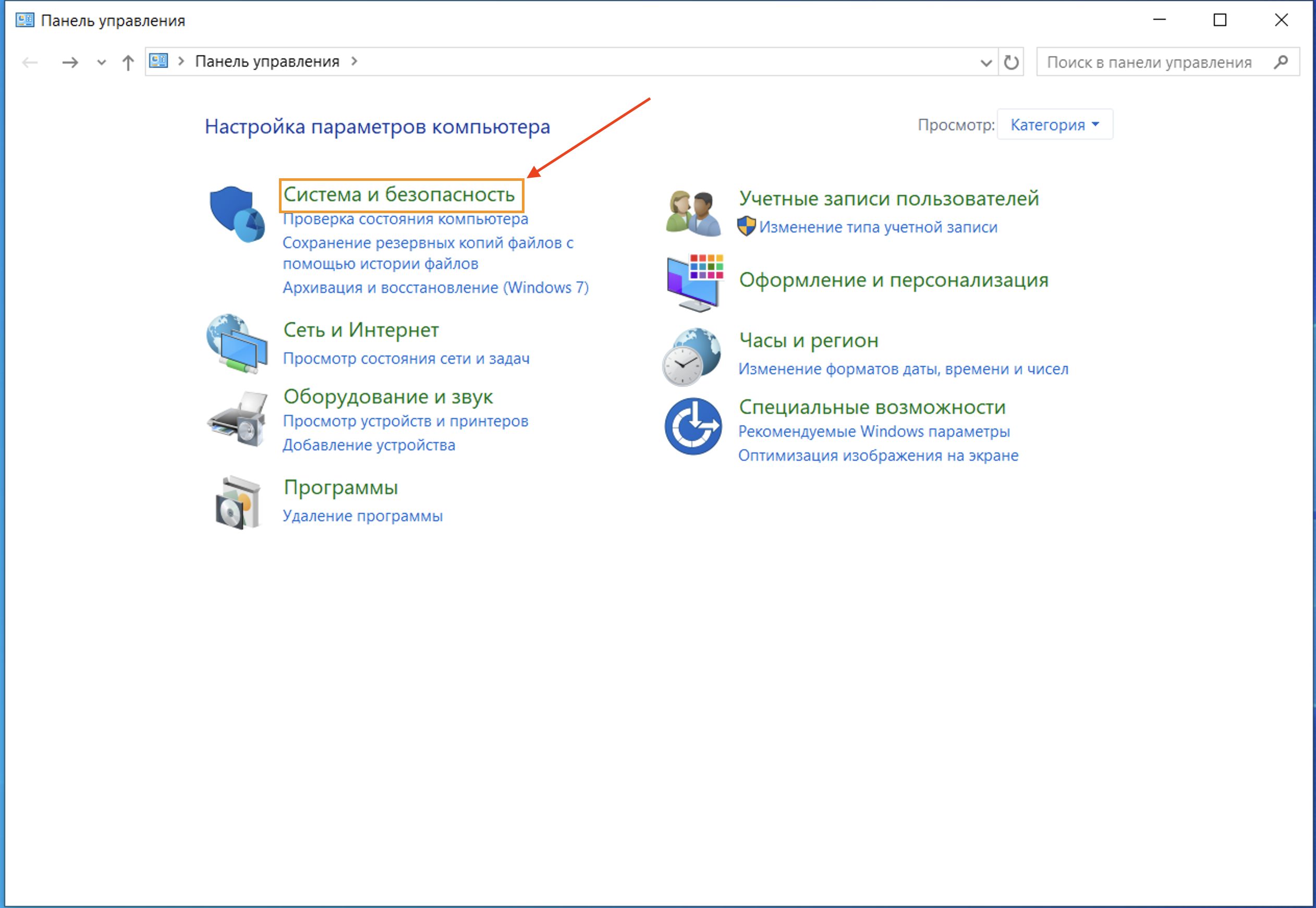Open Оформление и персонализация category
This screenshot has width=1316, height=908.
pos(894,280)
